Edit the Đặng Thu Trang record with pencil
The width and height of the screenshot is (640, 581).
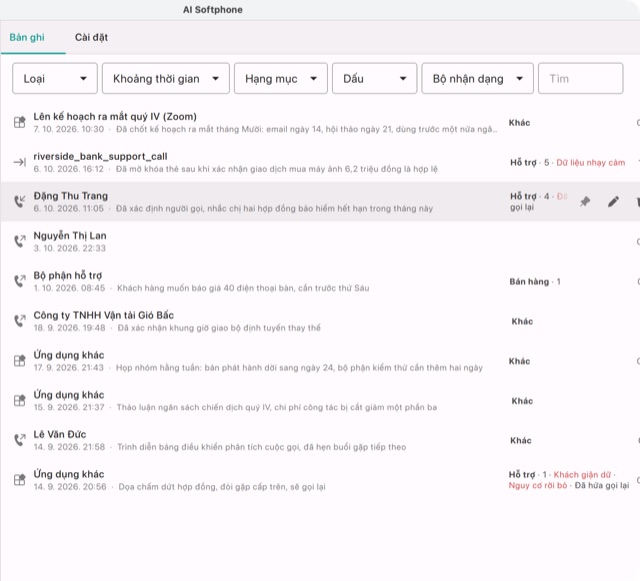coord(613,201)
